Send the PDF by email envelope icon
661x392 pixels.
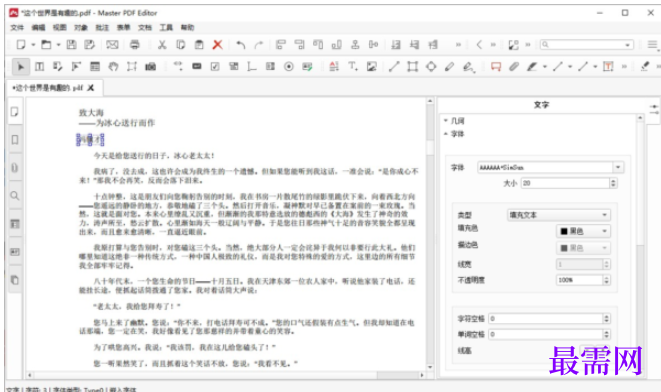click(x=112, y=45)
